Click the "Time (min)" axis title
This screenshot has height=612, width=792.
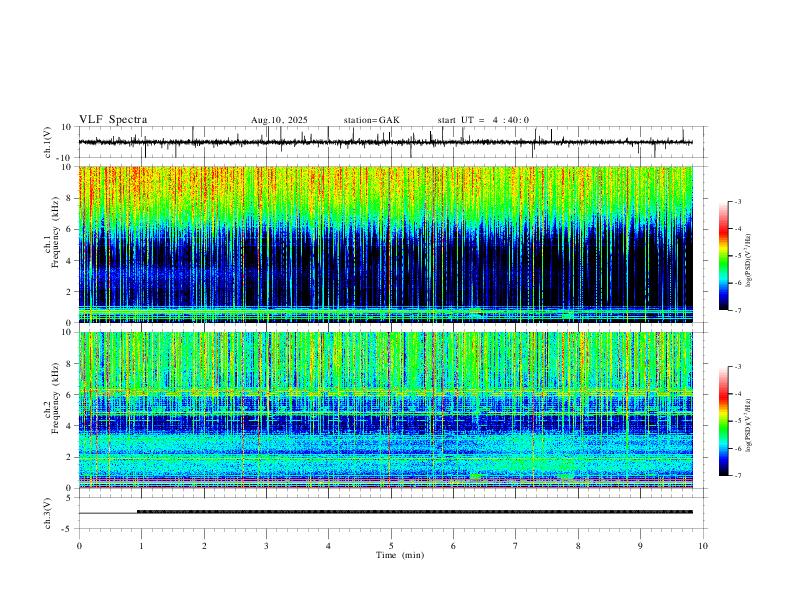[400, 555]
